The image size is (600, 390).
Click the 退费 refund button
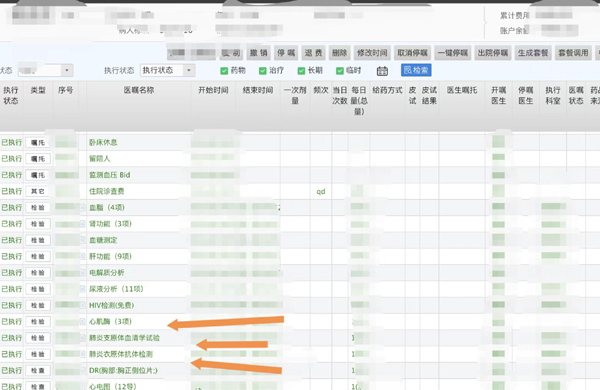(x=313, y=53)
